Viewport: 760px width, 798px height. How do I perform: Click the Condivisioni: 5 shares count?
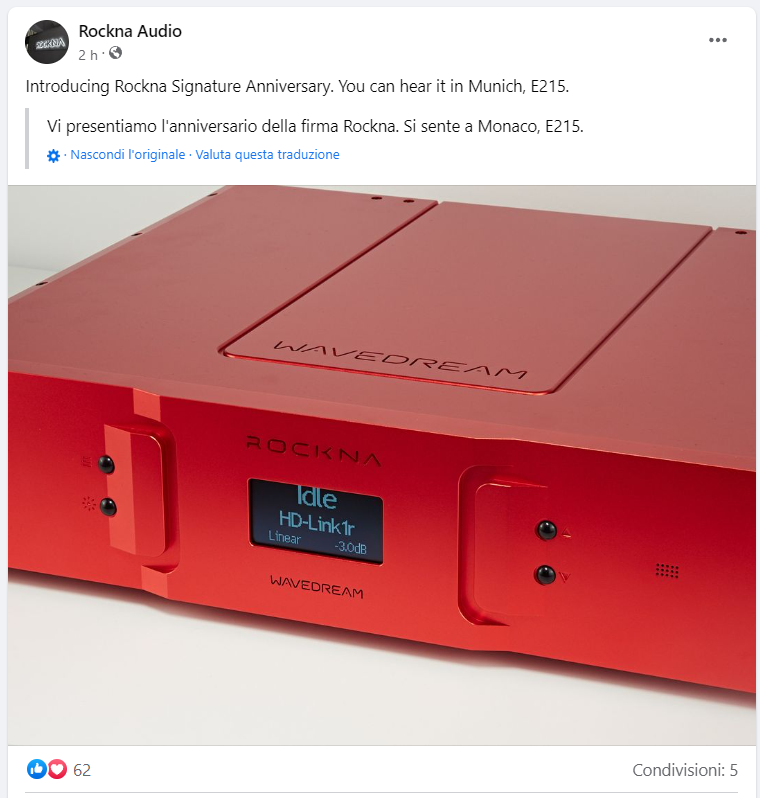685,770
